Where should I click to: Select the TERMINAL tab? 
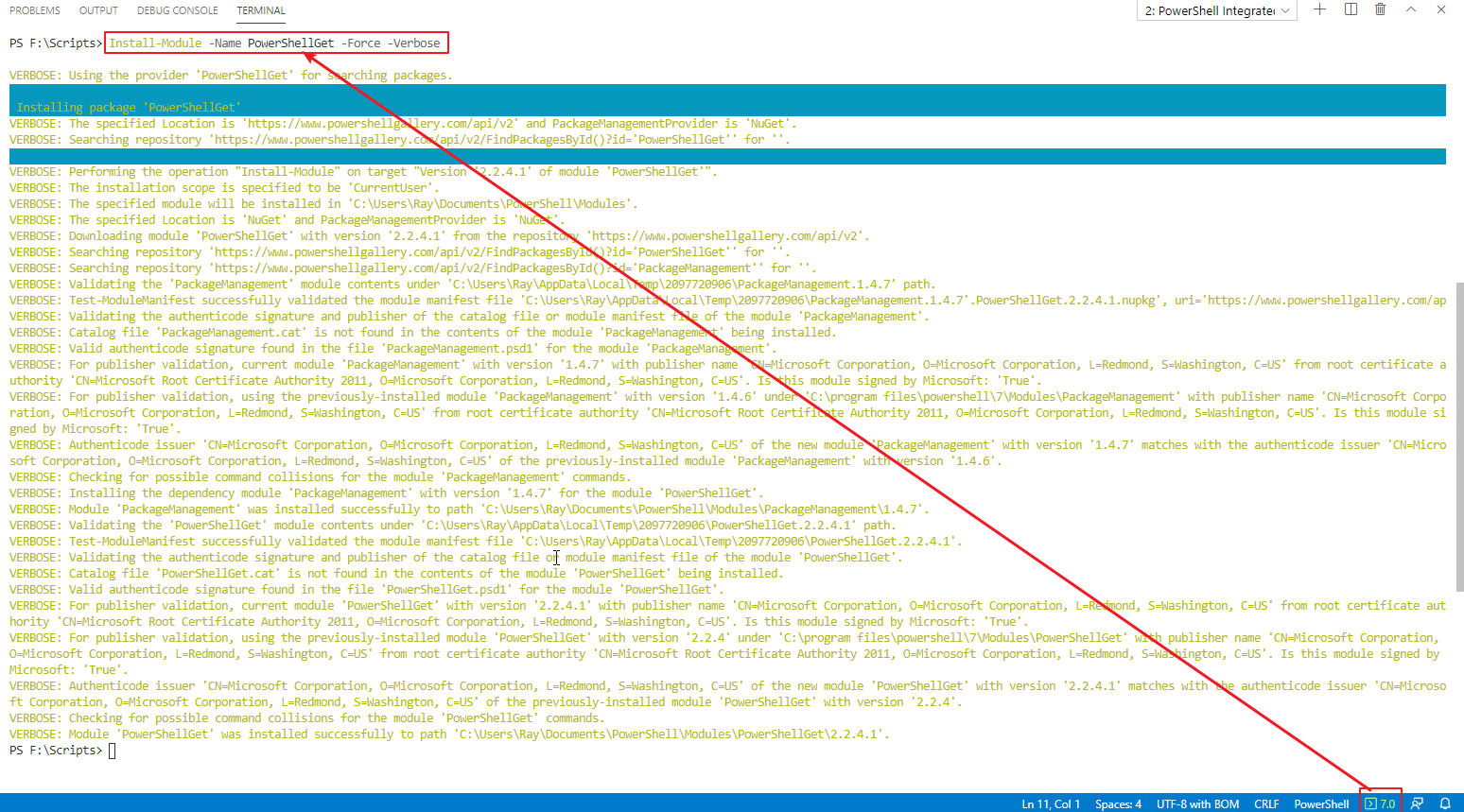pyautogui.click(x=260, y=10)
